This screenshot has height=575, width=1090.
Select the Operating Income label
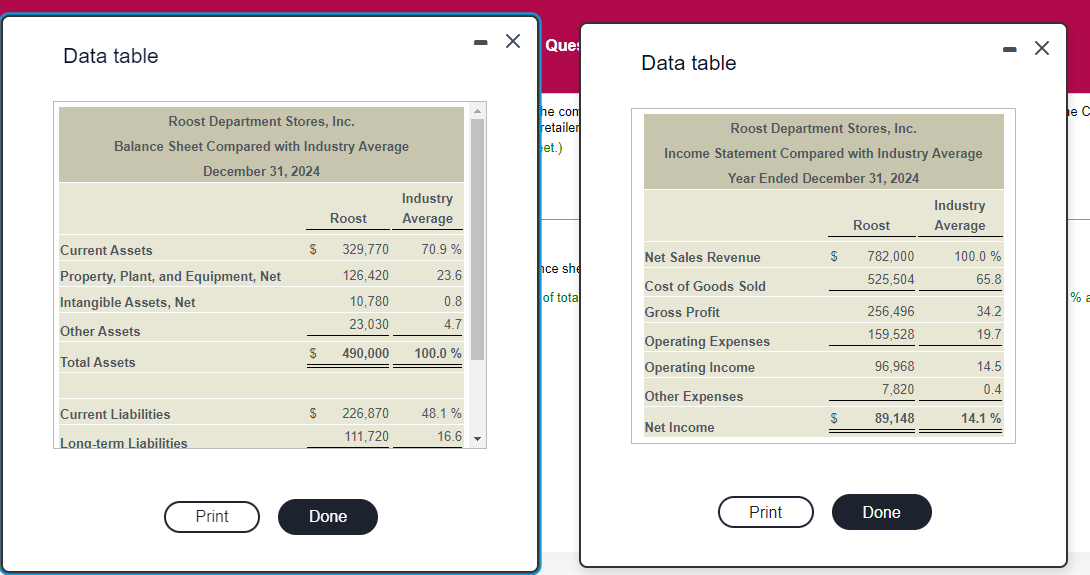pos(699,367)
